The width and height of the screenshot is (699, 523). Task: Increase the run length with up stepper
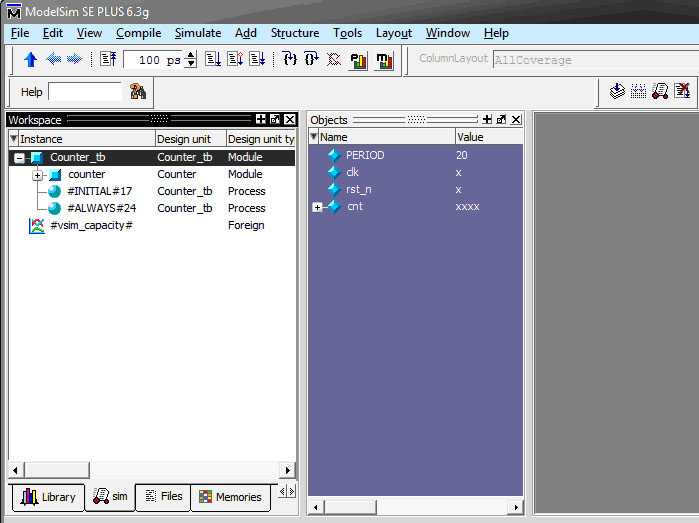pyautogui.click(x=191, y=55)
